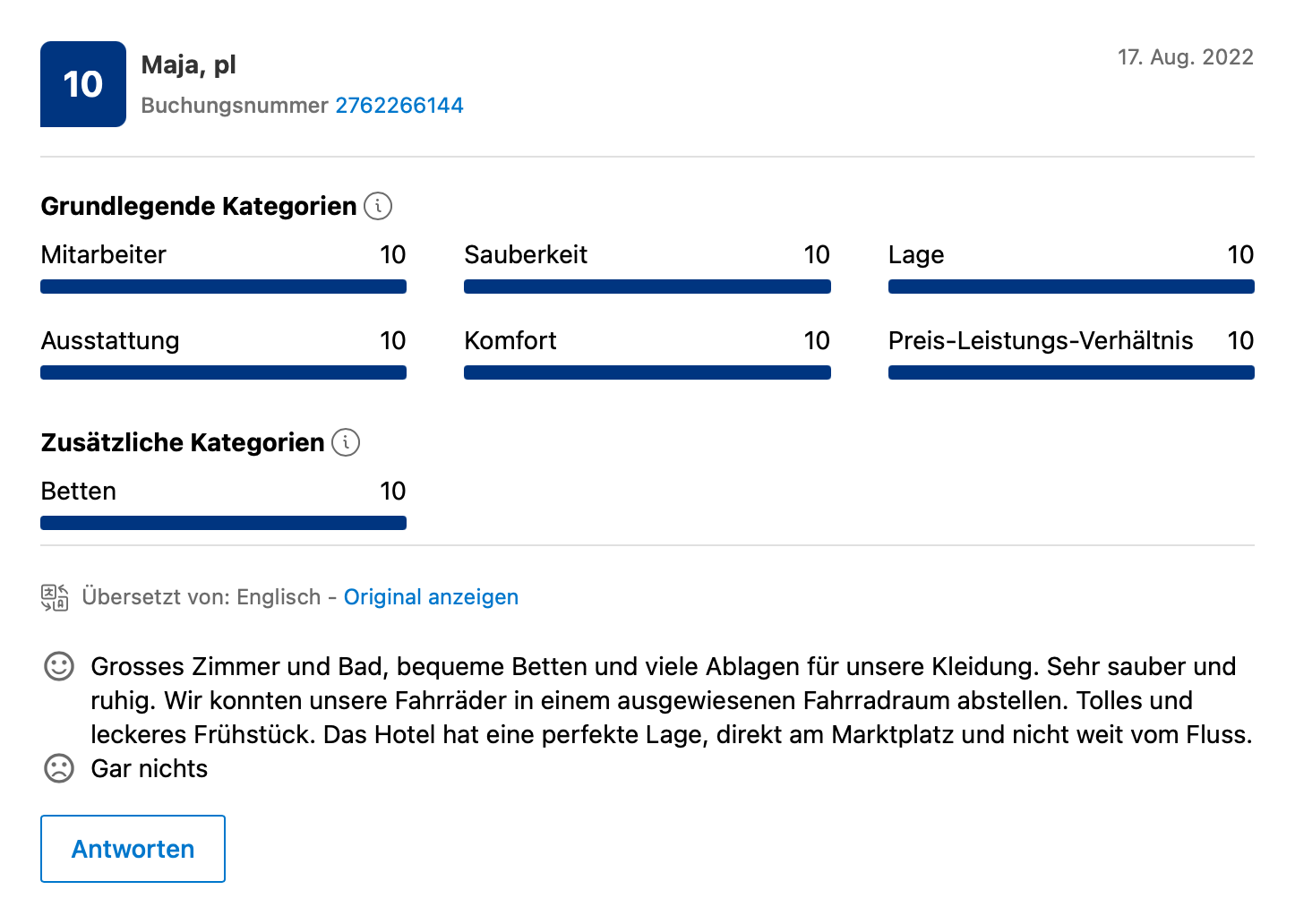Click the Sauberkeit rating bar
This screenshot has height=924, width=1295.
click(647, 287)
